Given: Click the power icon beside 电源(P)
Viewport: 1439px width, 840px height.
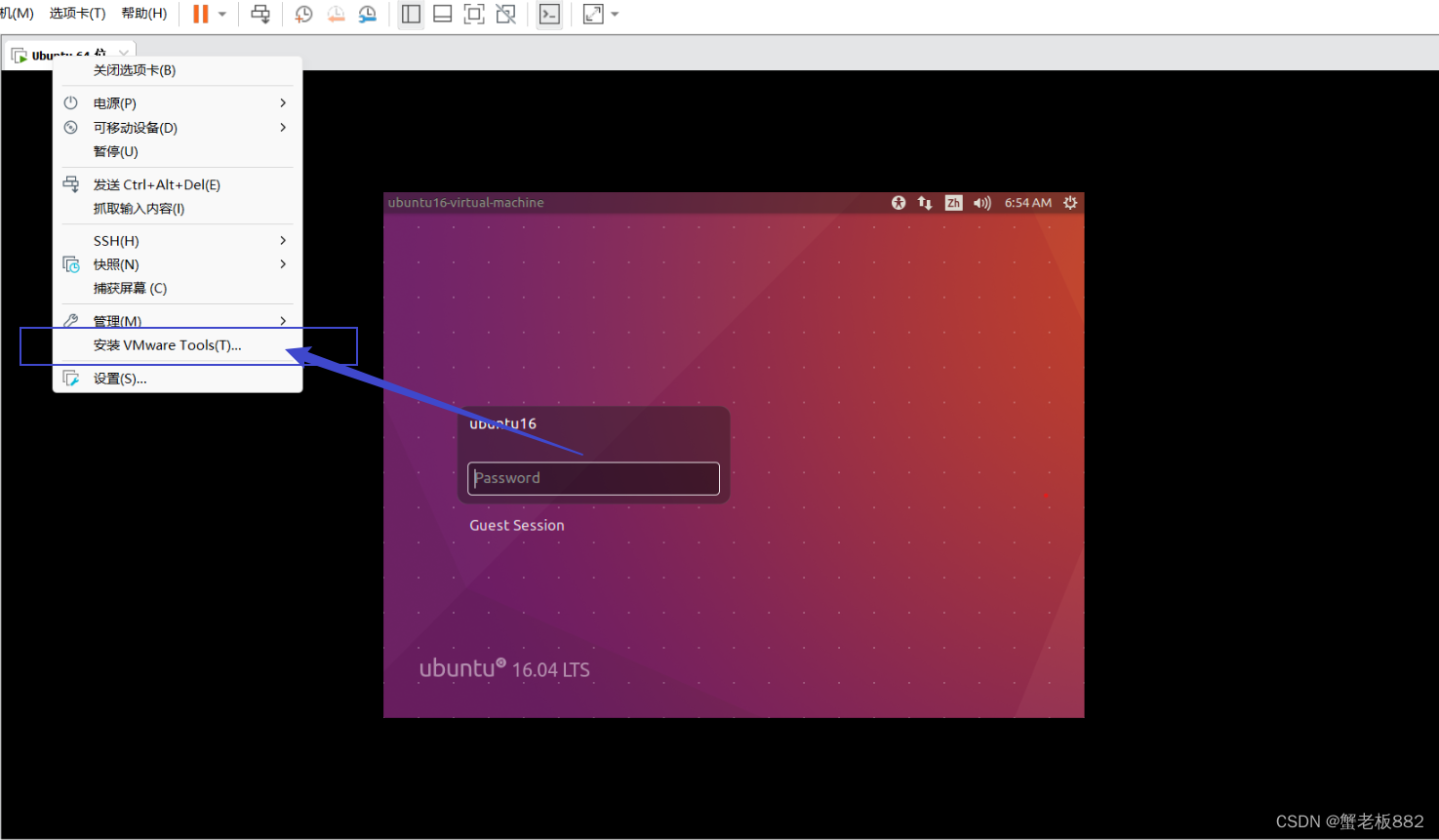Looking at the screenshot, I should coord(70,102).
